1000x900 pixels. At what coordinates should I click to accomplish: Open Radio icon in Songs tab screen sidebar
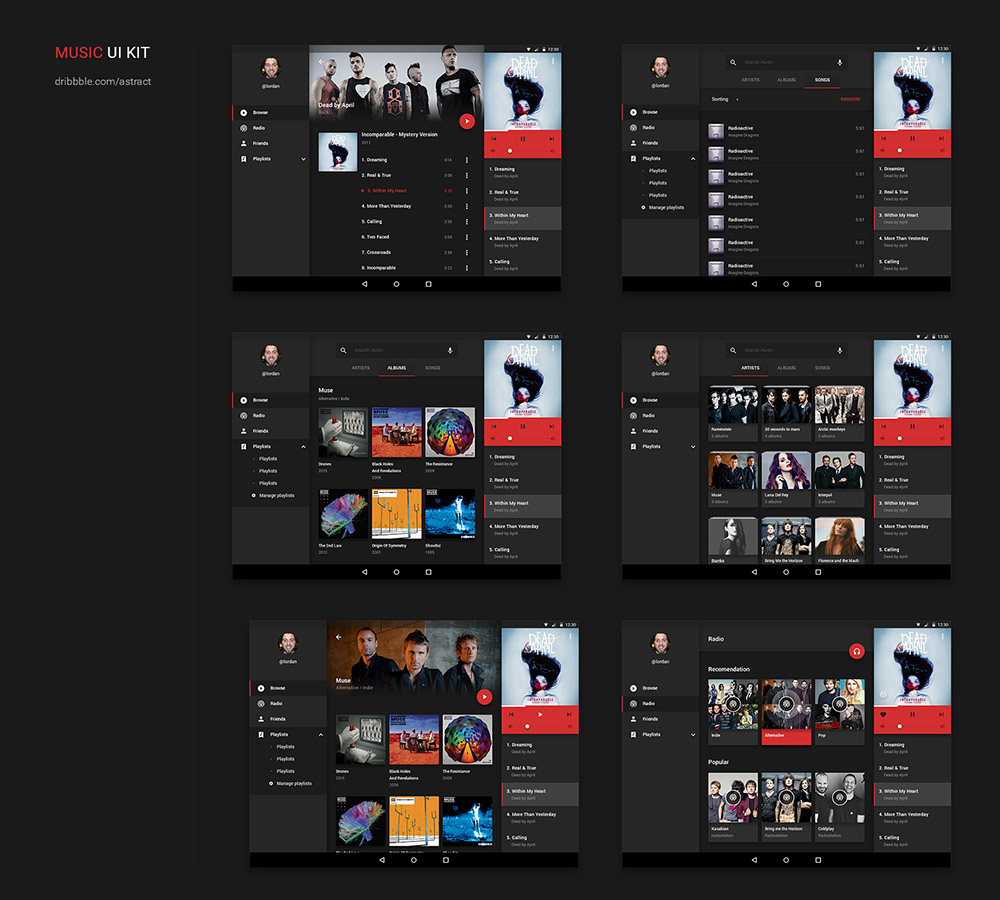633,128
